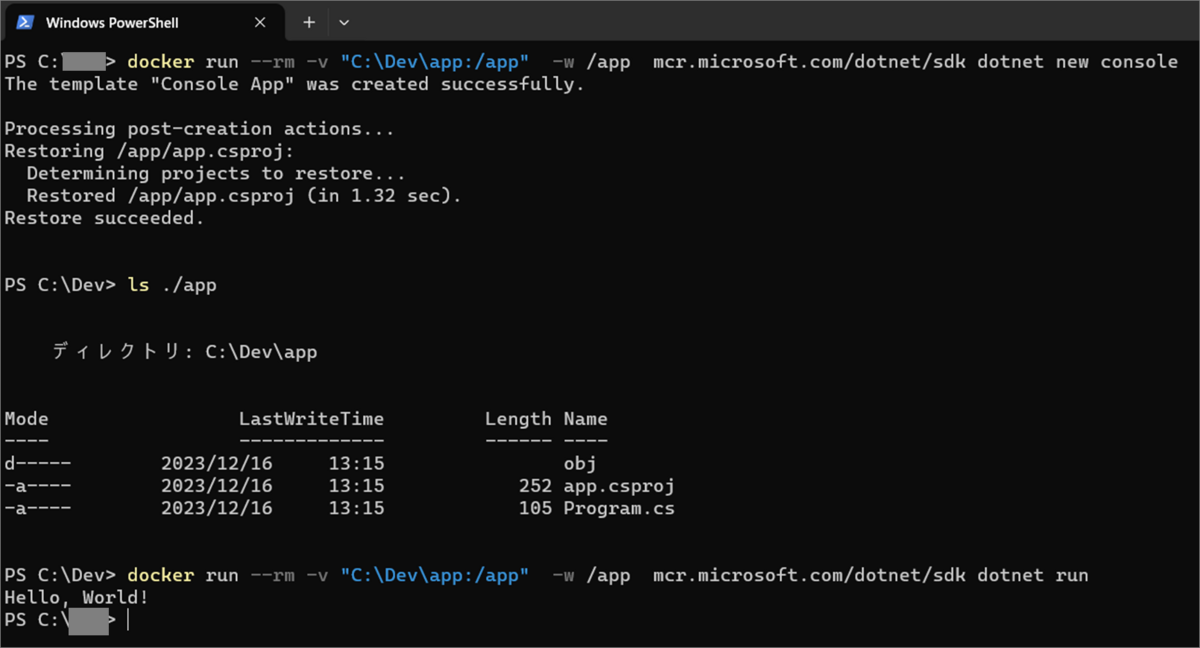Click the 'ディレクトリ: C:\Dev\app' line

[184, 352]
